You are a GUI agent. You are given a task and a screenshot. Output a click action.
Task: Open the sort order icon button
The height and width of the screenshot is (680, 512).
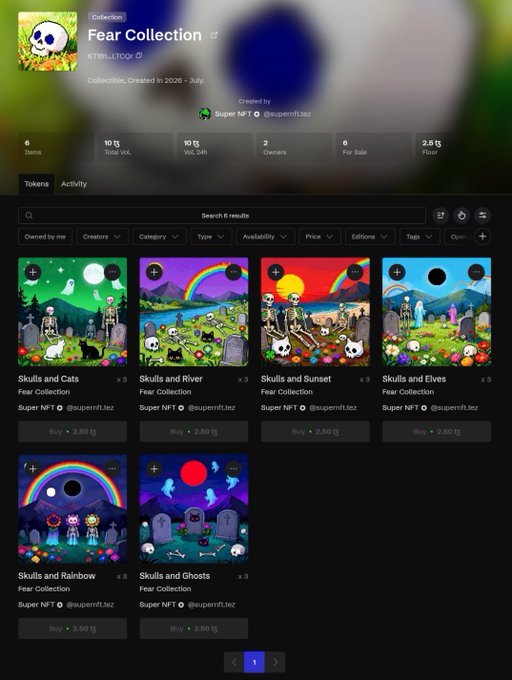[x=440, y=215]
